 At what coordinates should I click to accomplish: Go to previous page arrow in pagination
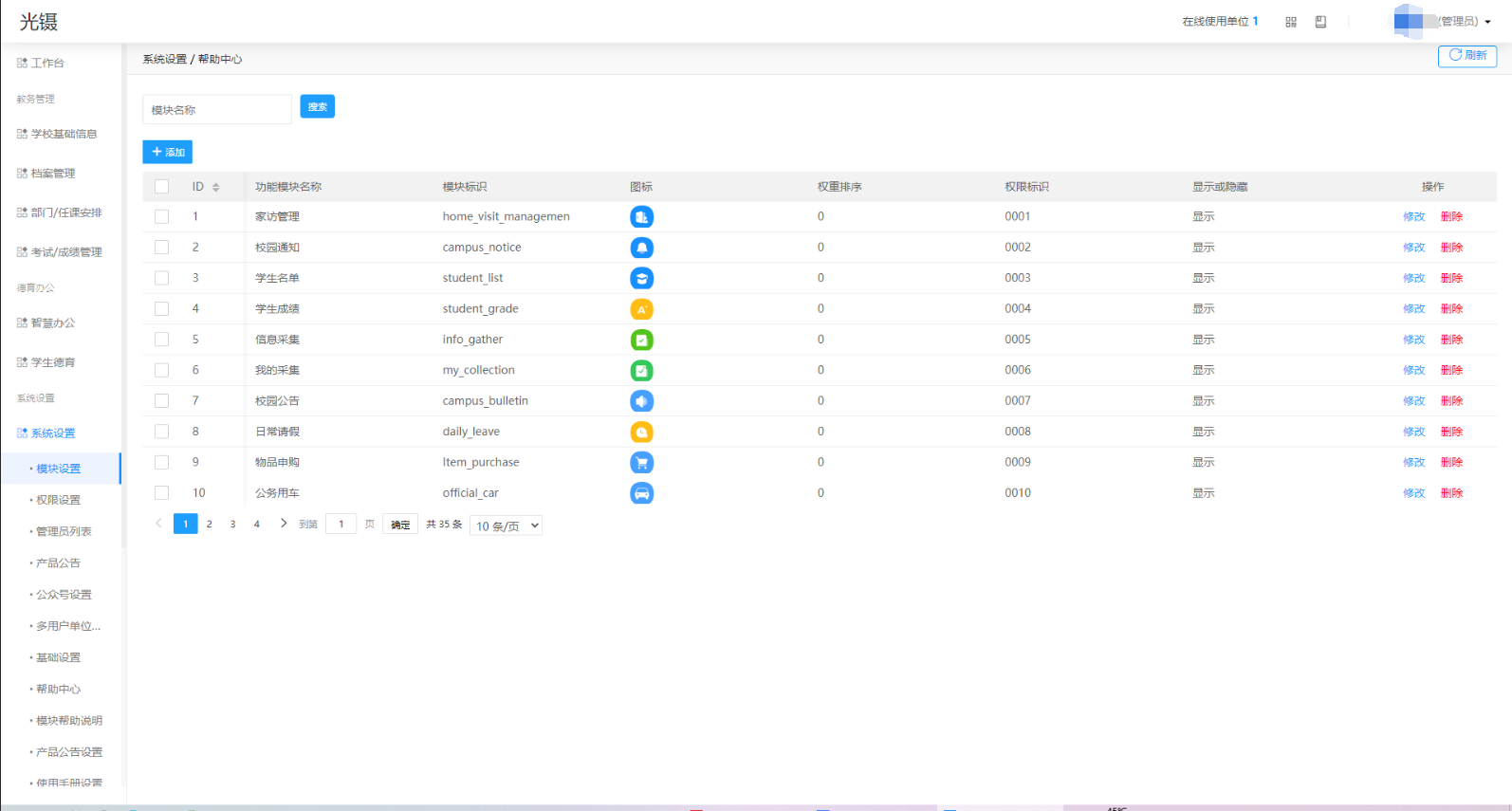pyautogui.click(x=158, y=524)
